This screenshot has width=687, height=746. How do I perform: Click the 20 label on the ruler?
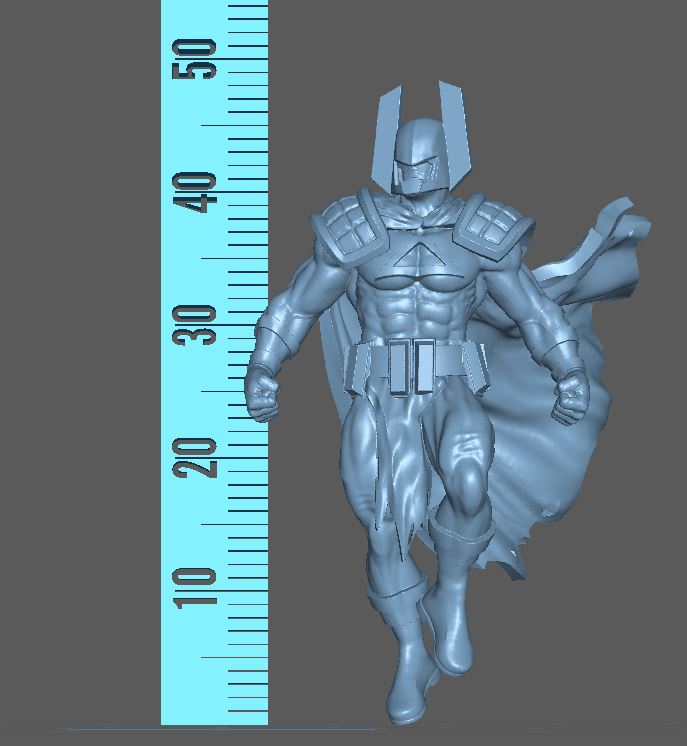195,456
